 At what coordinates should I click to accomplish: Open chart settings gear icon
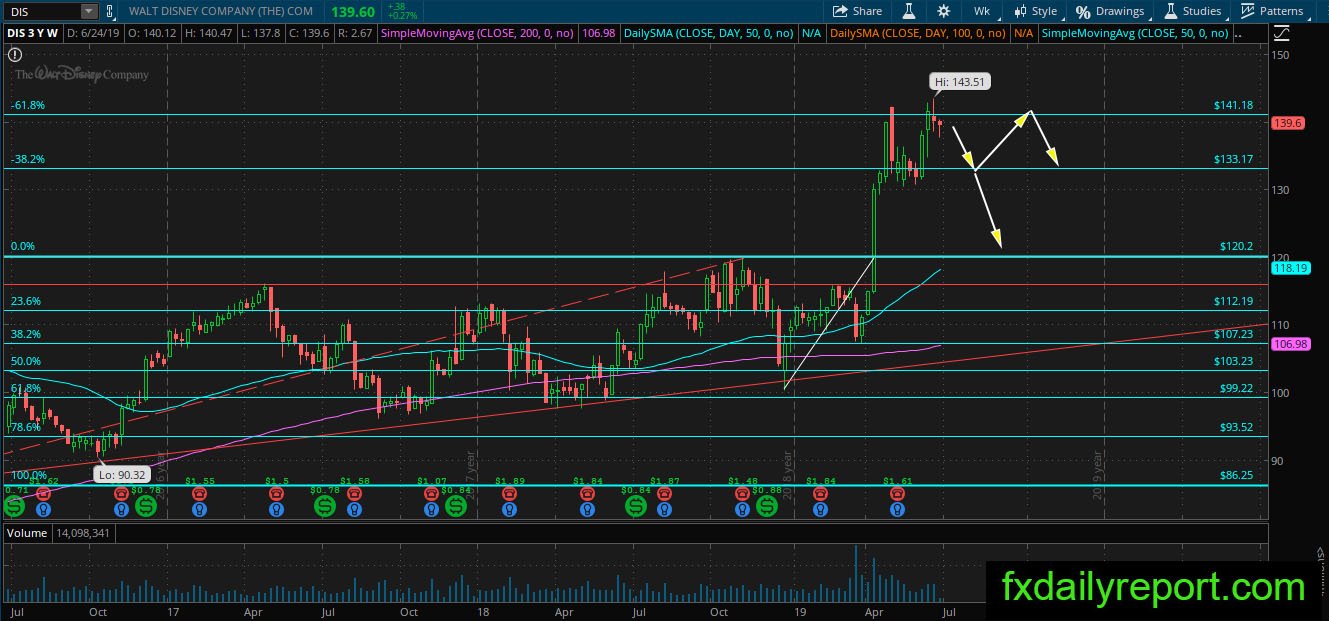(944, 11)
